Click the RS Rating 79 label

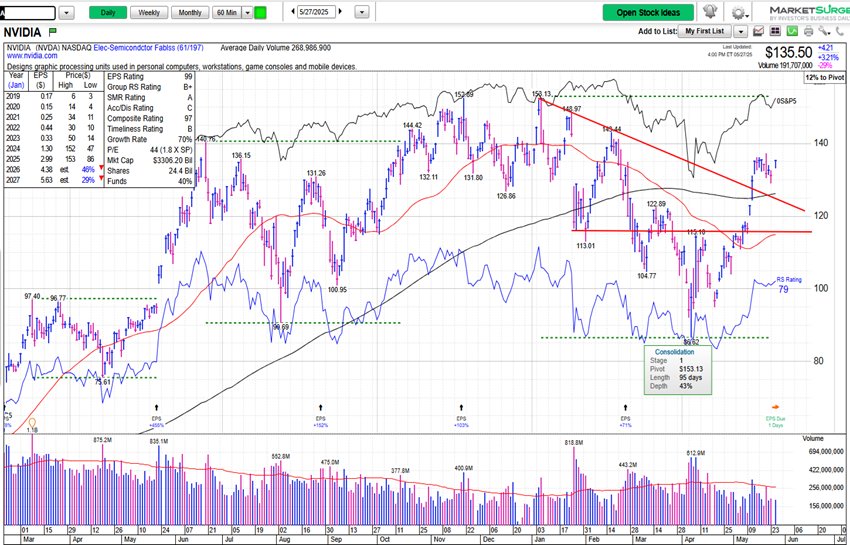789,285
